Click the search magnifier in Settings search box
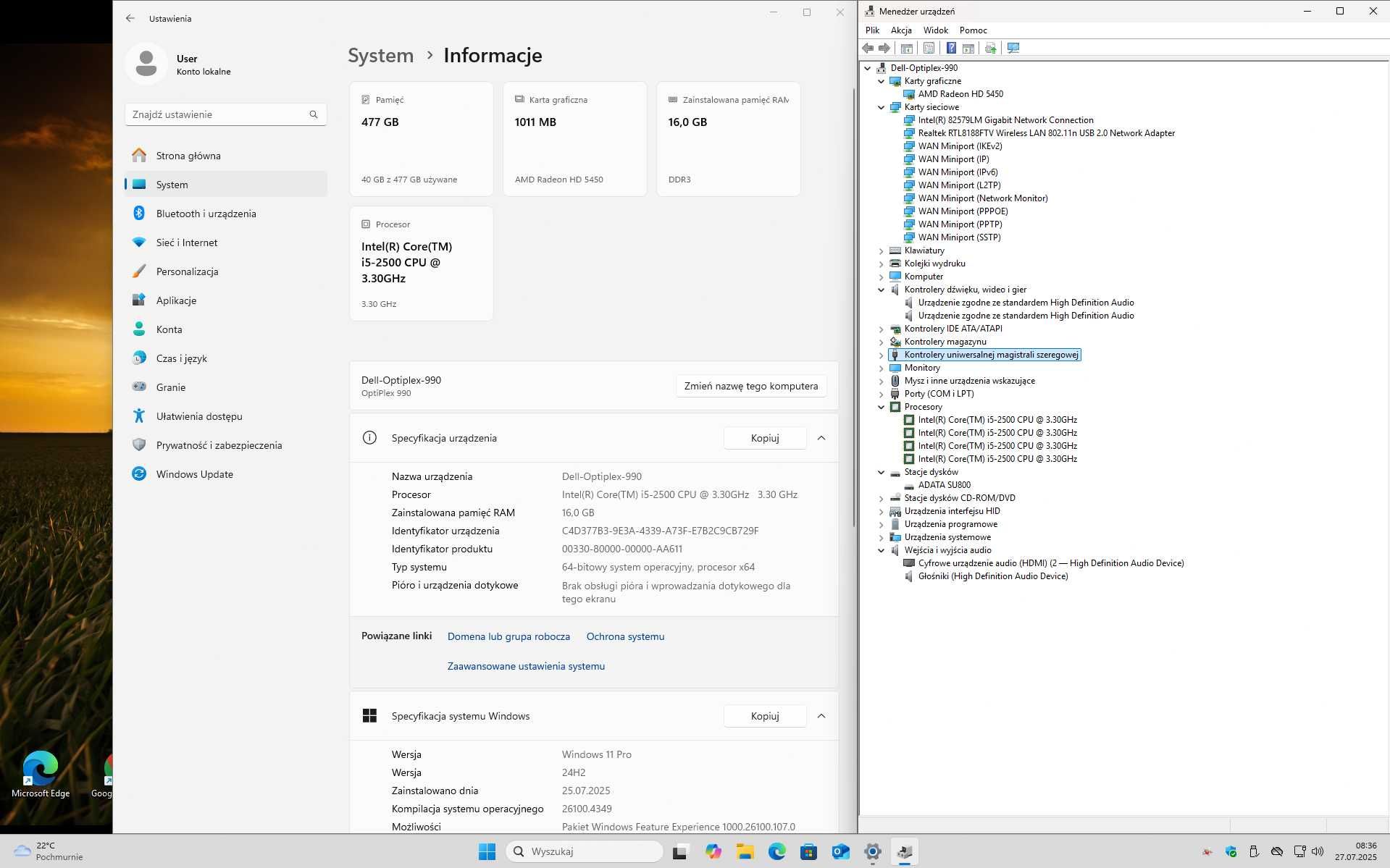 coord(314,114)
